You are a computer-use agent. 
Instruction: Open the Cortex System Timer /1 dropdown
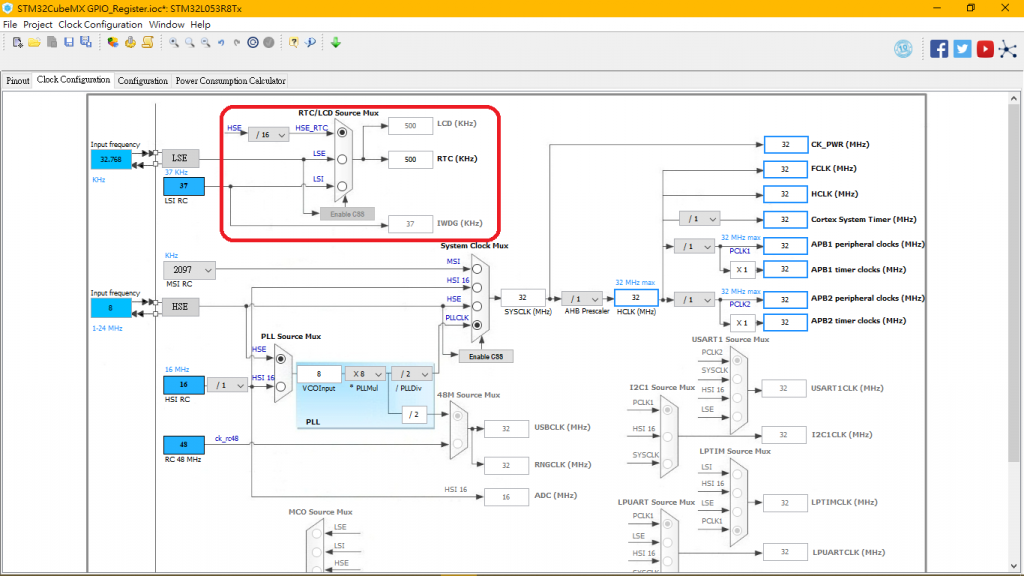[699, 219]
